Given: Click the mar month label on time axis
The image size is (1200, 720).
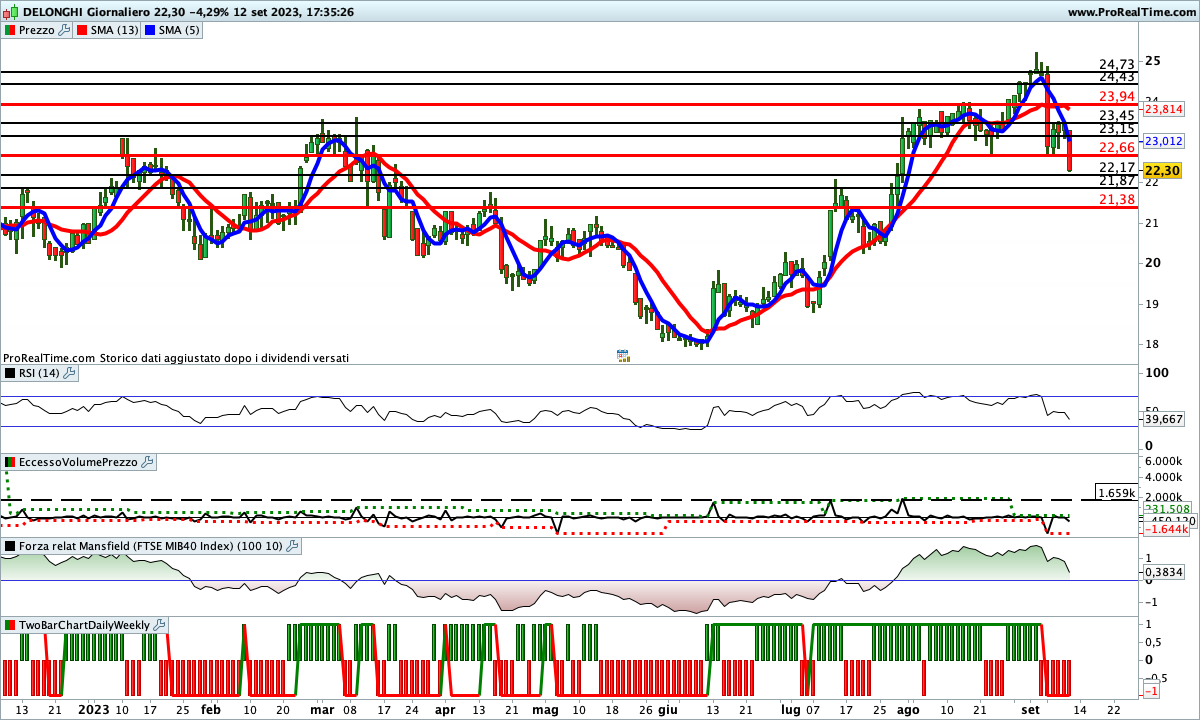Looking at the screenshot, I should (322, 708).
